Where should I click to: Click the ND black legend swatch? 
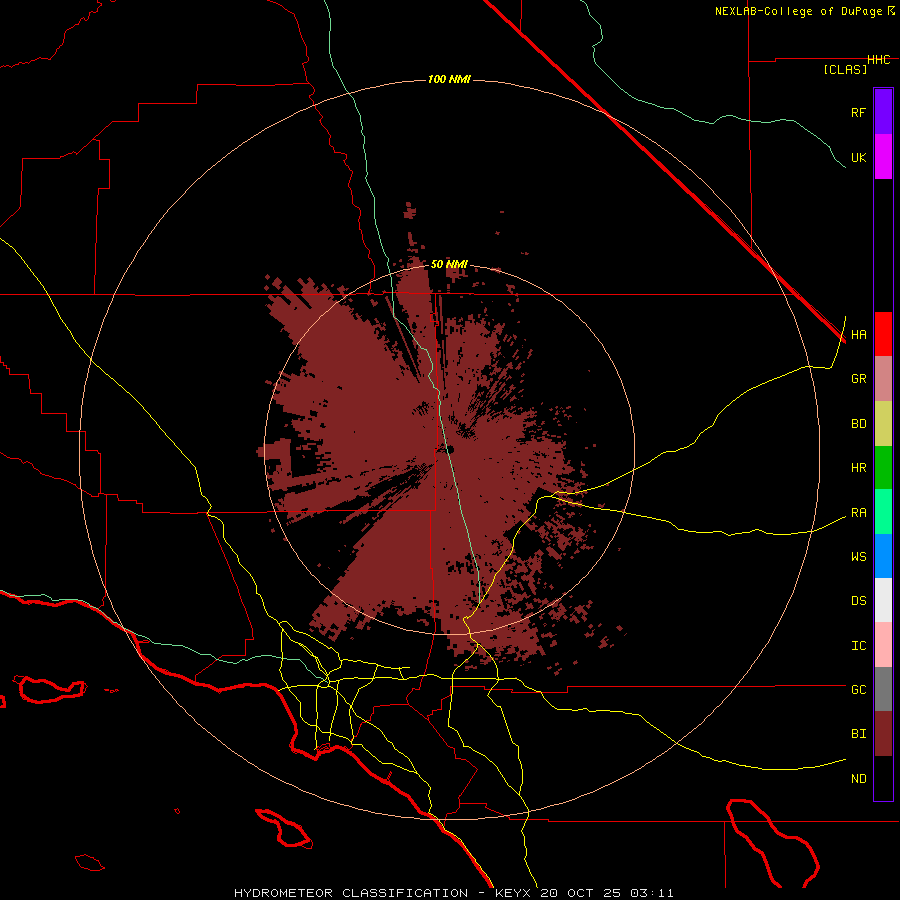883,778
